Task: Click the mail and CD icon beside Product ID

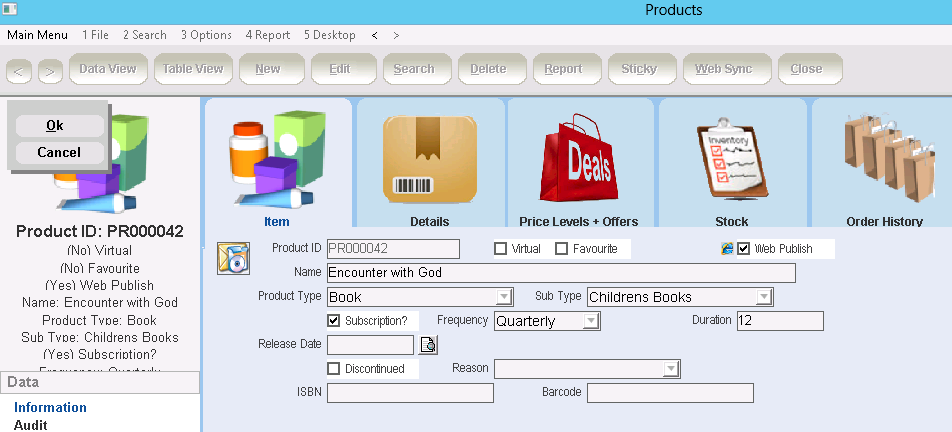Action: tap(234, 259)
